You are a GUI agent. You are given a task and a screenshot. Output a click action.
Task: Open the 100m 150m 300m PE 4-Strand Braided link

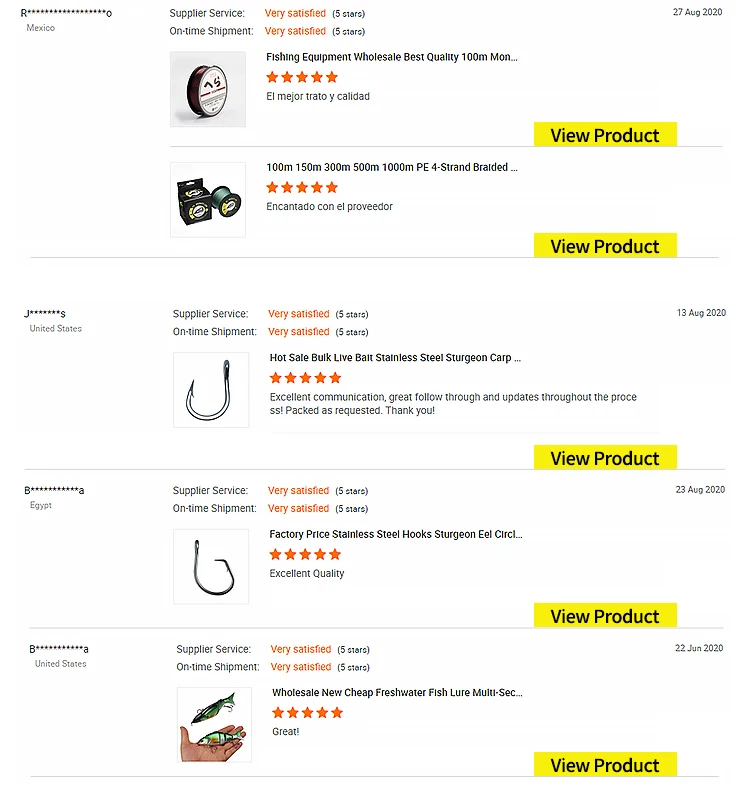[392, 168]
